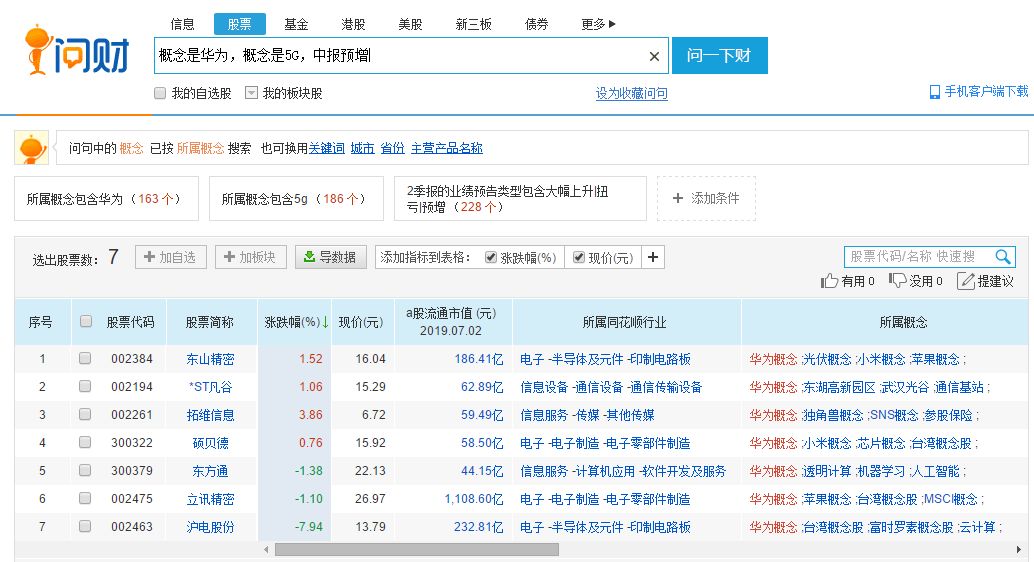Click 加自选 button
This screenshot has height=562, width=1034.
tap(171, 257)
